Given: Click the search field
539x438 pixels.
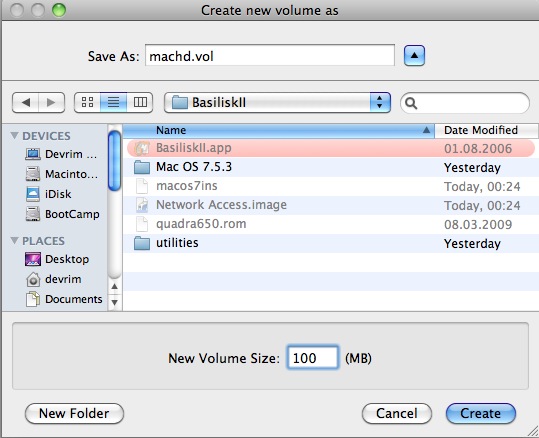Looking at the screenshot, I should (x=465, y=103).
